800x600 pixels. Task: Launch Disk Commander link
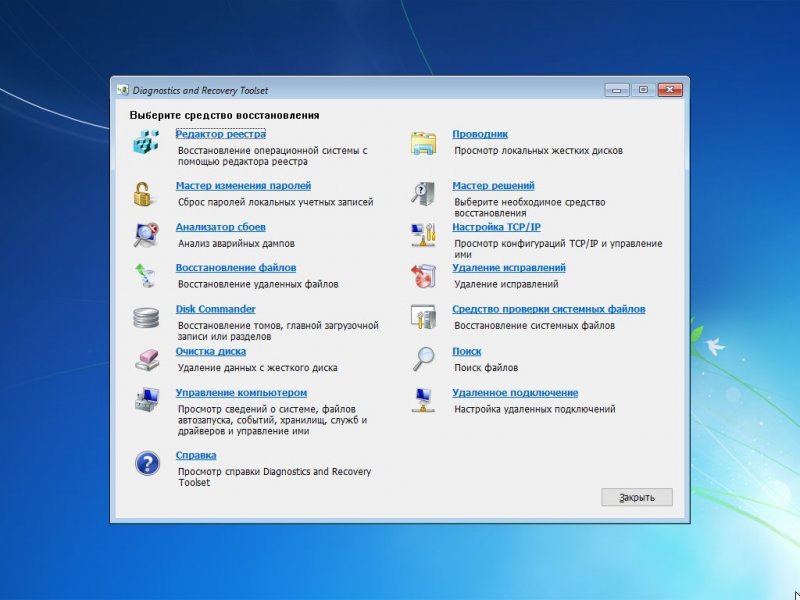[215, 309]
